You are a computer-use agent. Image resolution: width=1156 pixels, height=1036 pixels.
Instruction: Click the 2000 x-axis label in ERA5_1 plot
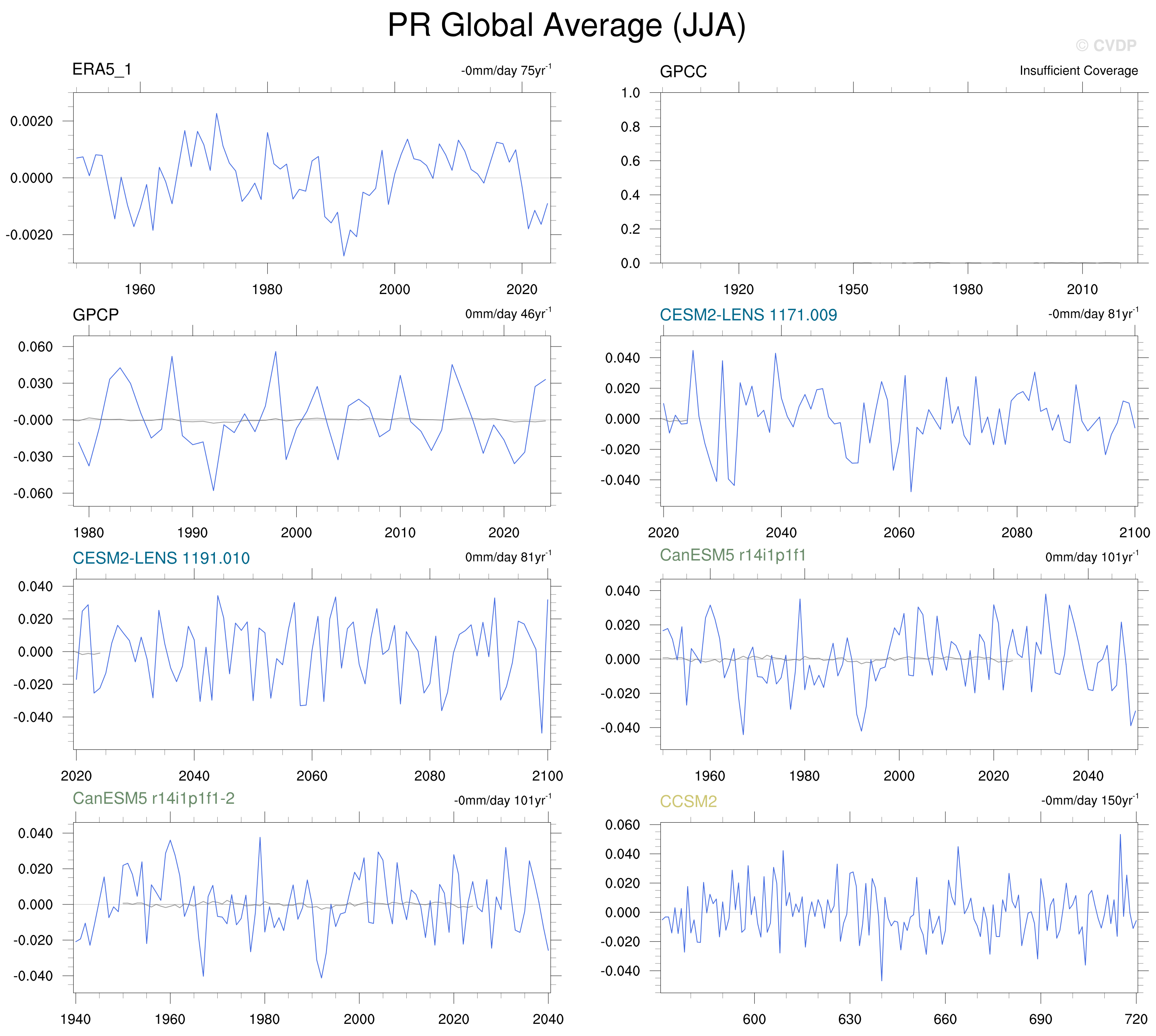[395, 289]
